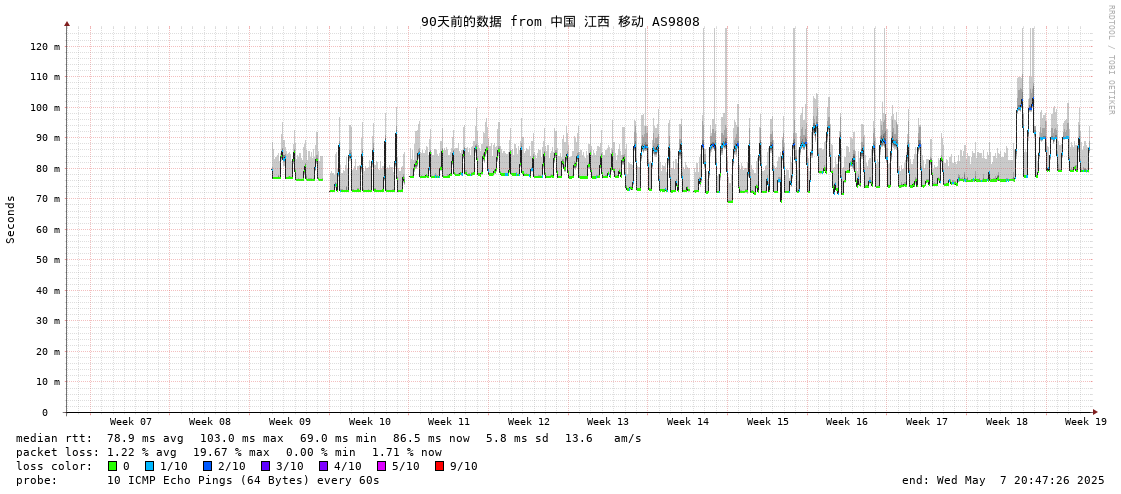Click the violet 4/10 loss swatch
Viewport: 1121px width, 494px height.
click(323, 466)
